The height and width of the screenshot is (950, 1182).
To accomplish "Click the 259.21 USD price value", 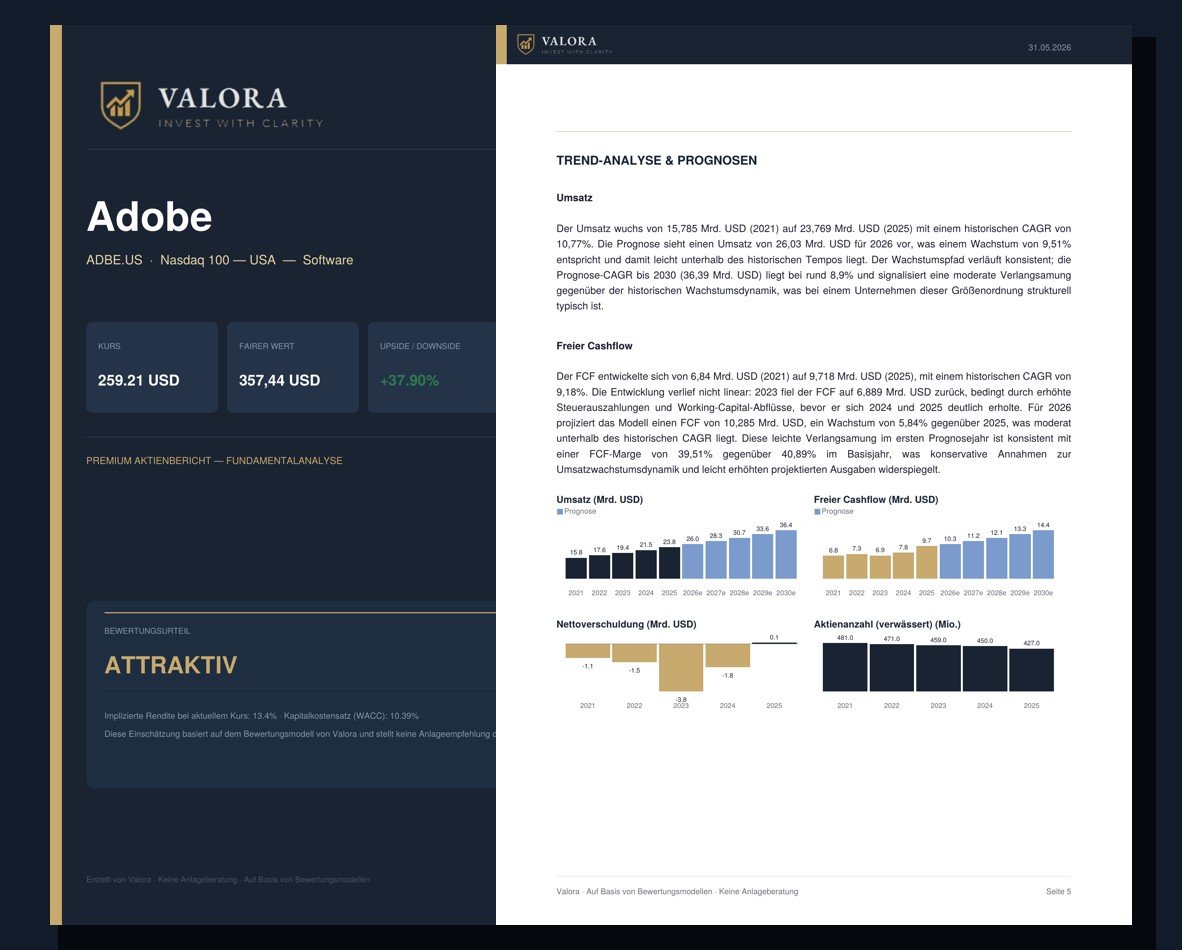I will click(139, 380).
